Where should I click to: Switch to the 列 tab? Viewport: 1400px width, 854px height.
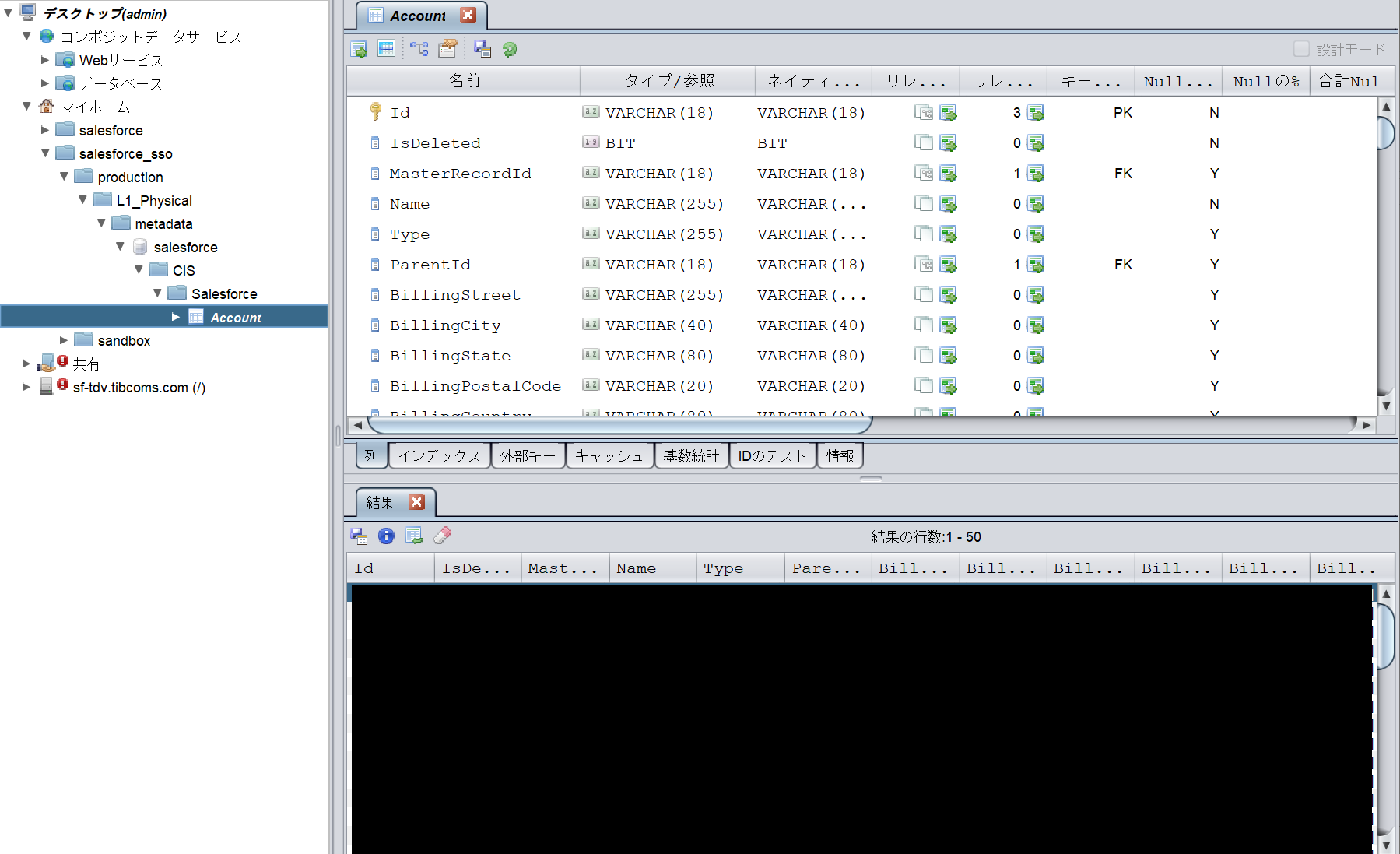371,455
